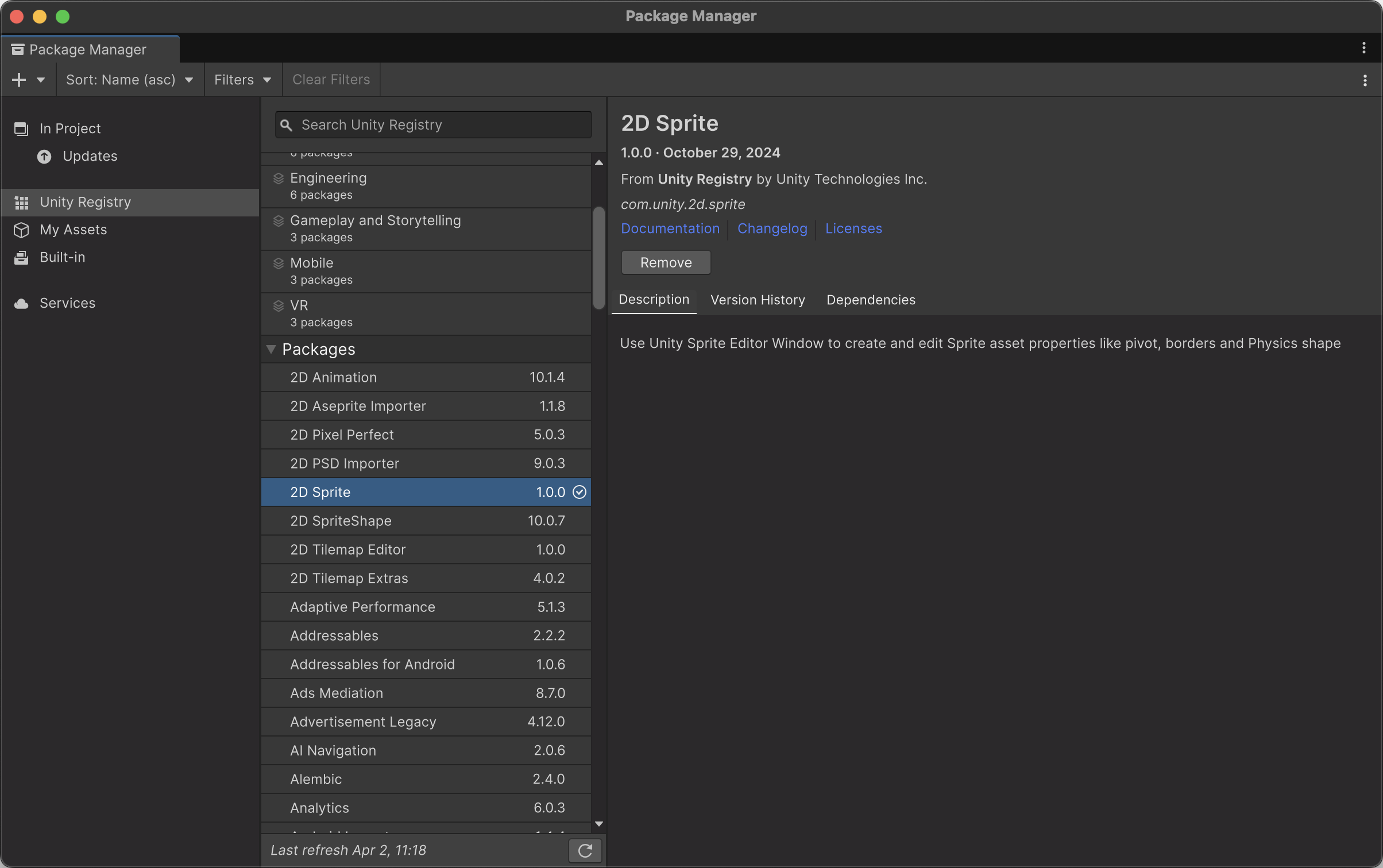Select Built-in in sidebar
Screen dimensions: 1383x868
coord(130,257)
